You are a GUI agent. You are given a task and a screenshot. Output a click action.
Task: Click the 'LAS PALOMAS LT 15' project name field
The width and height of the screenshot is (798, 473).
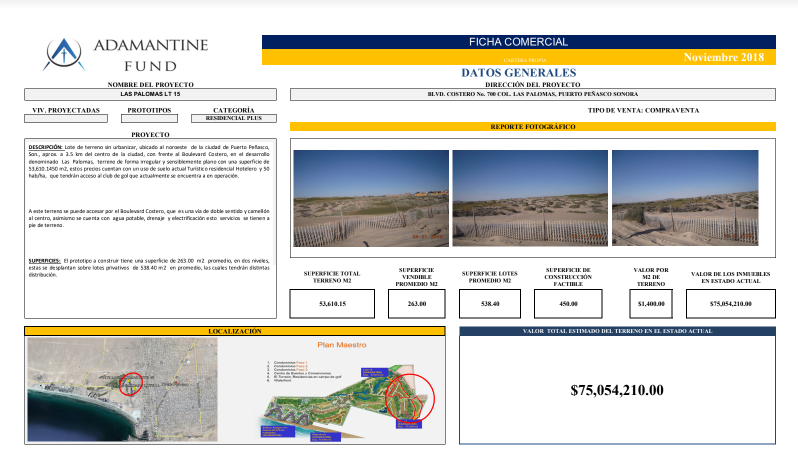pyautogui.click(x=151, y=94)
